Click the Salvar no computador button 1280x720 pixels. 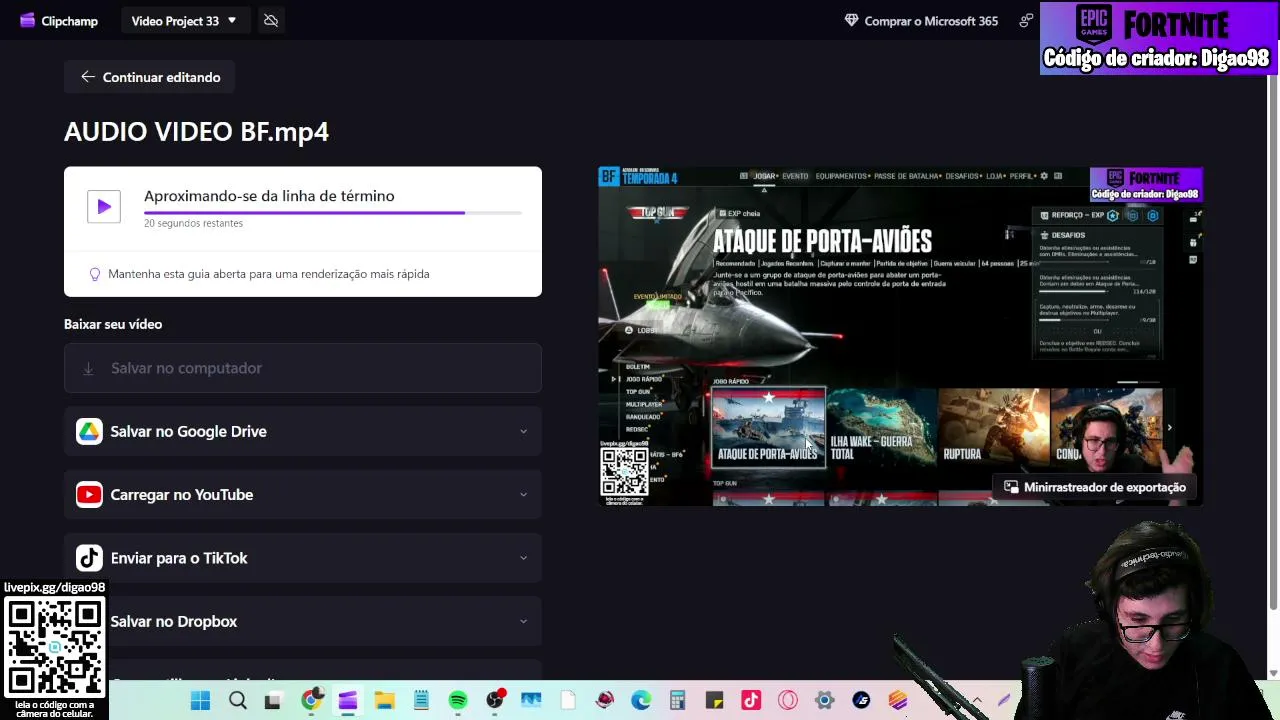303,368
